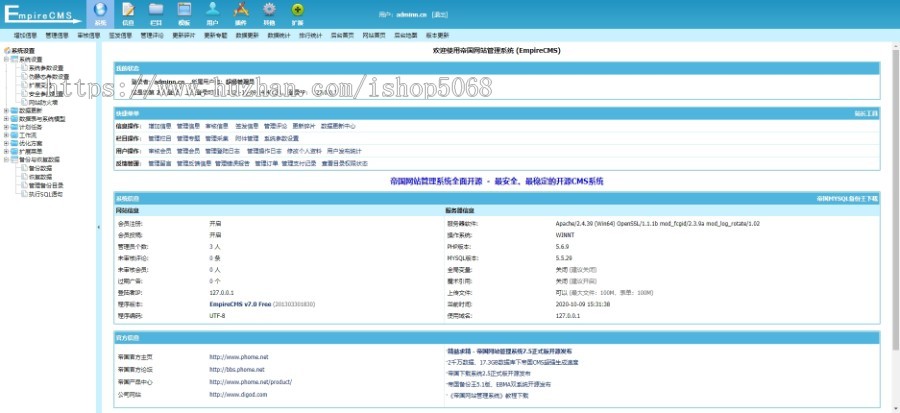The height and width of the screenshot is (413, 900).
Task: Open the 扩展 (Extend) green plus icon
Action: (297, 10)
